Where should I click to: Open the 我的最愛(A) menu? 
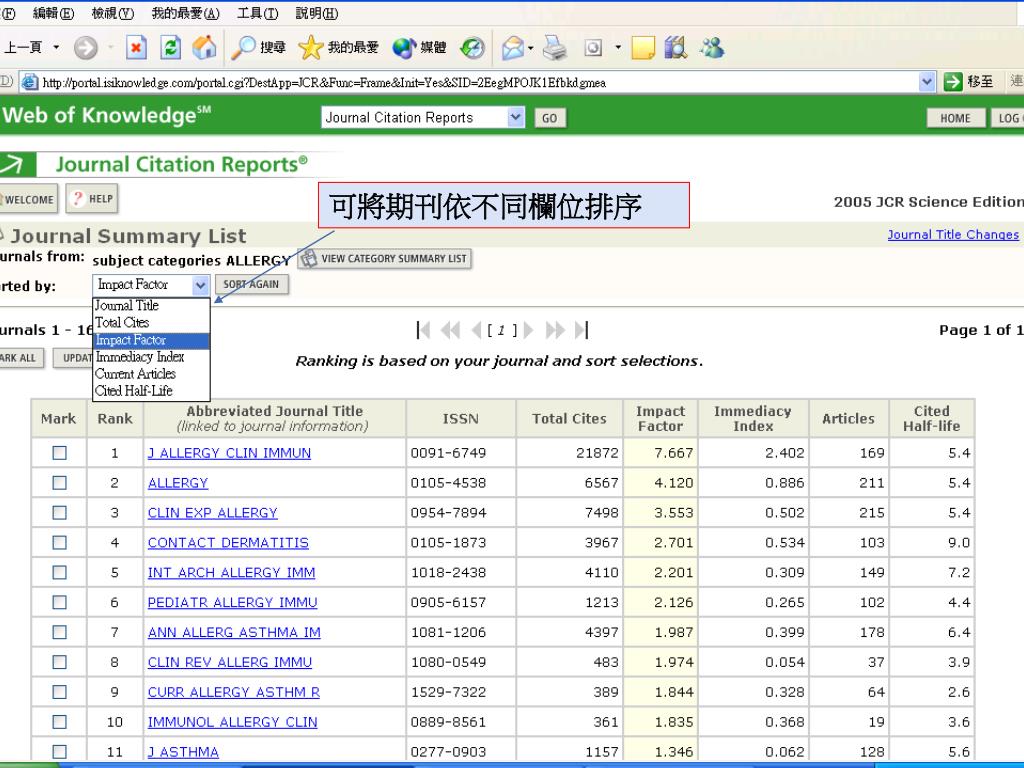coord(185,13)
